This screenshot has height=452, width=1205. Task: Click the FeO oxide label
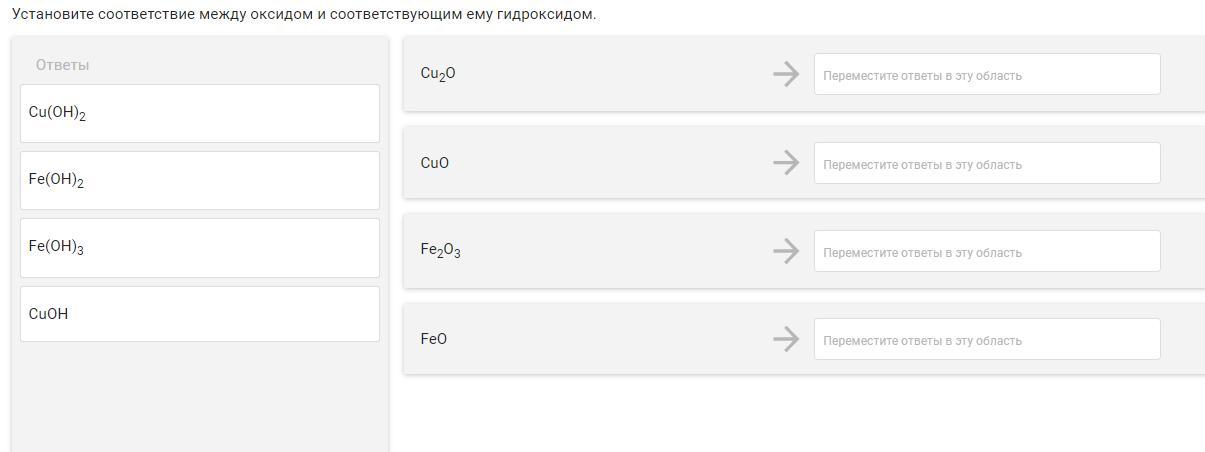(434, 339)
